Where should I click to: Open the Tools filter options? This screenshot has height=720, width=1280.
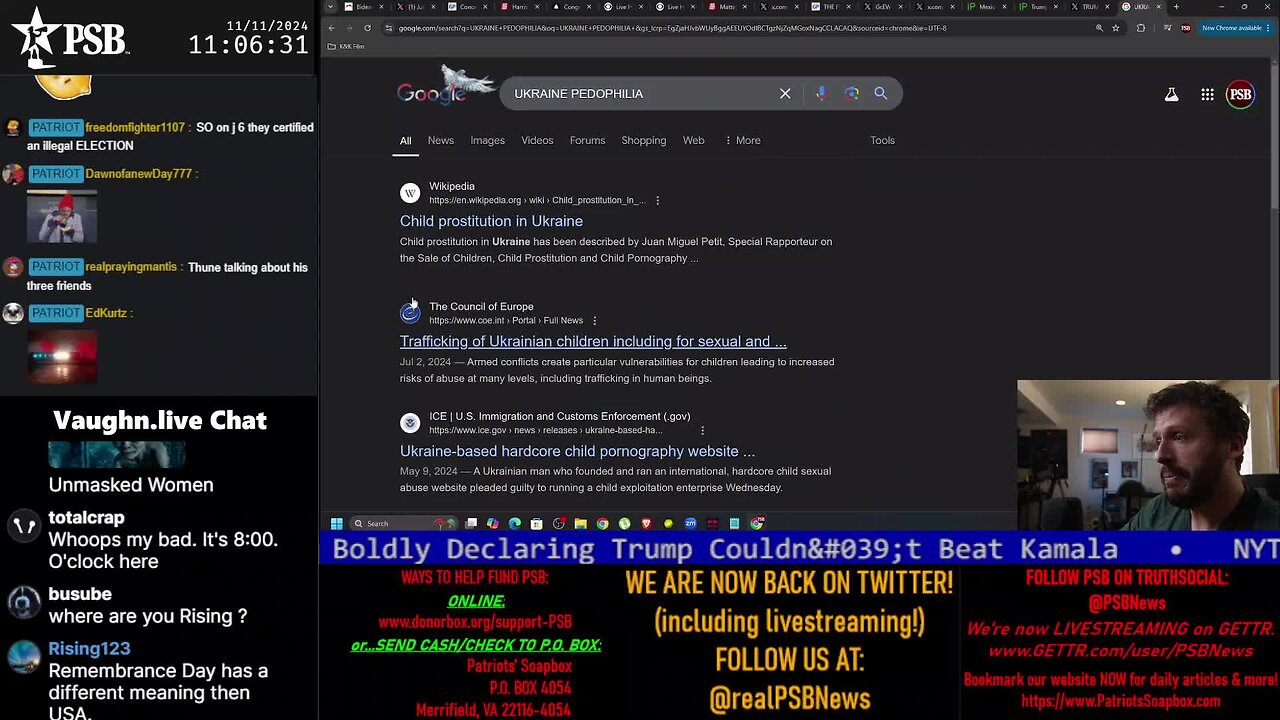click(x=882, y=140)
